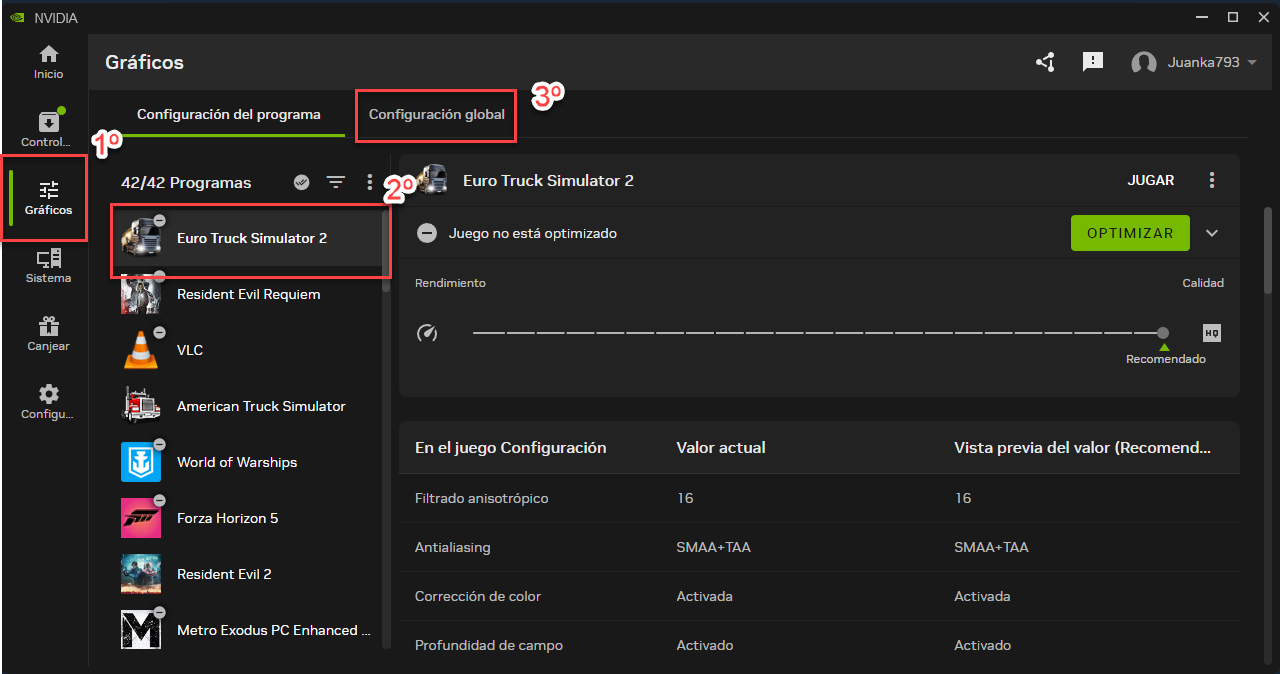This screenshot has width=1280, height=674.
Task: Open the Inicio home section
Action: [48, 62]
